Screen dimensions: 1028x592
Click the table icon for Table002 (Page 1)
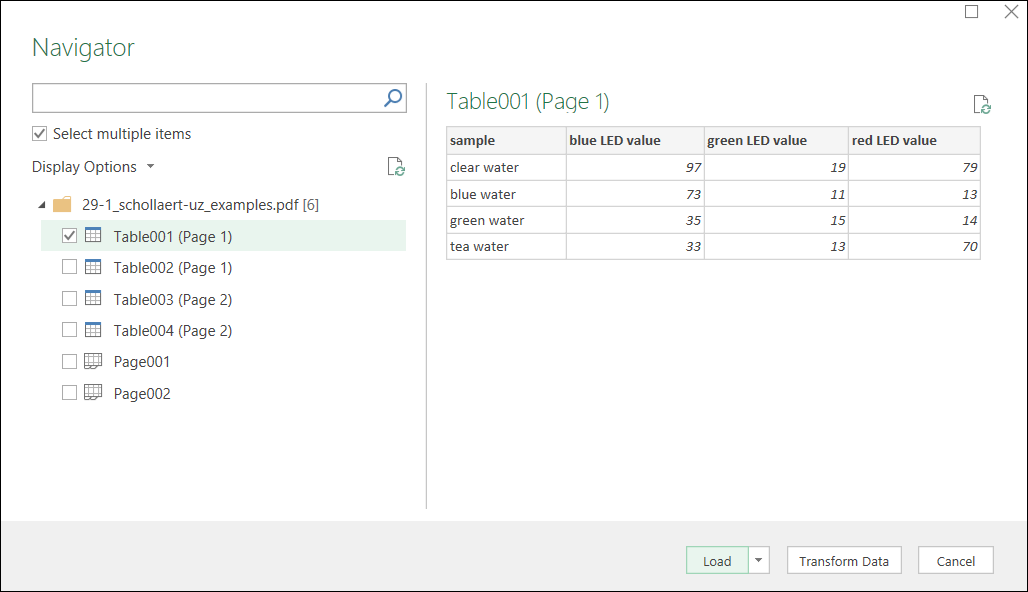(93, 267)
